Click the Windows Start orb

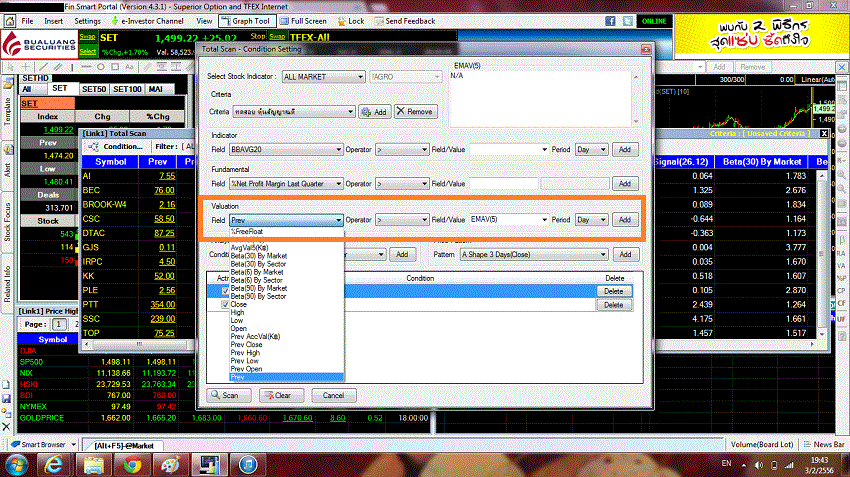coord(17,465)
